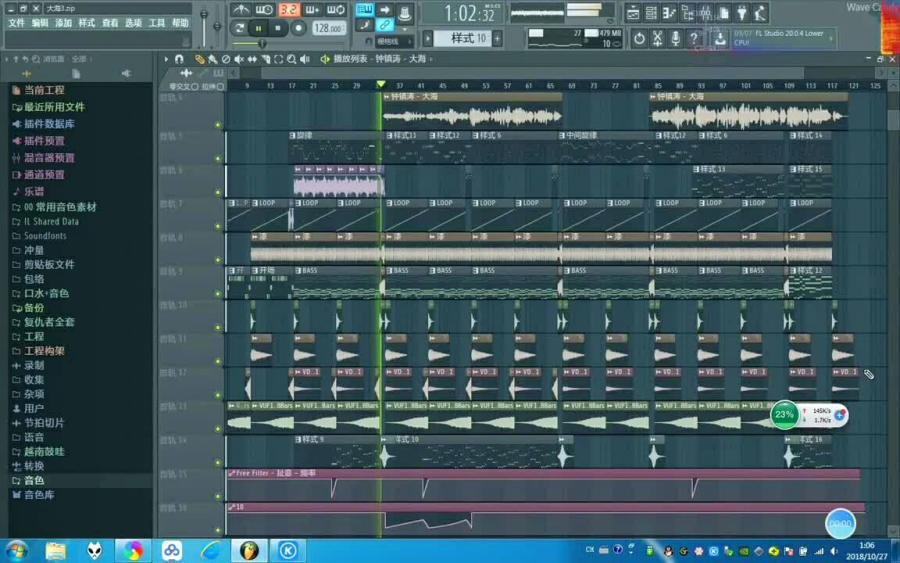
Task: Open the 工具 menu
Action: pos(156,23)
